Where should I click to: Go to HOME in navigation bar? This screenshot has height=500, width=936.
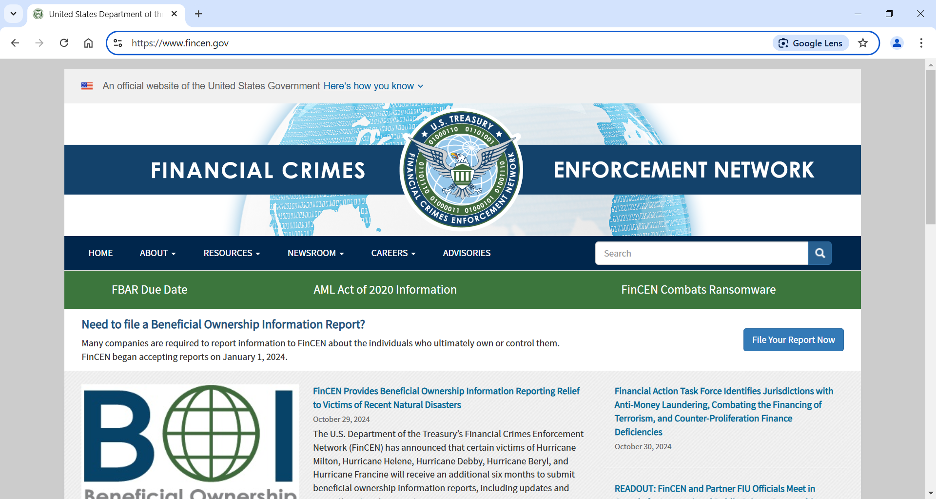pyautogui.click(x=100, y=253)
